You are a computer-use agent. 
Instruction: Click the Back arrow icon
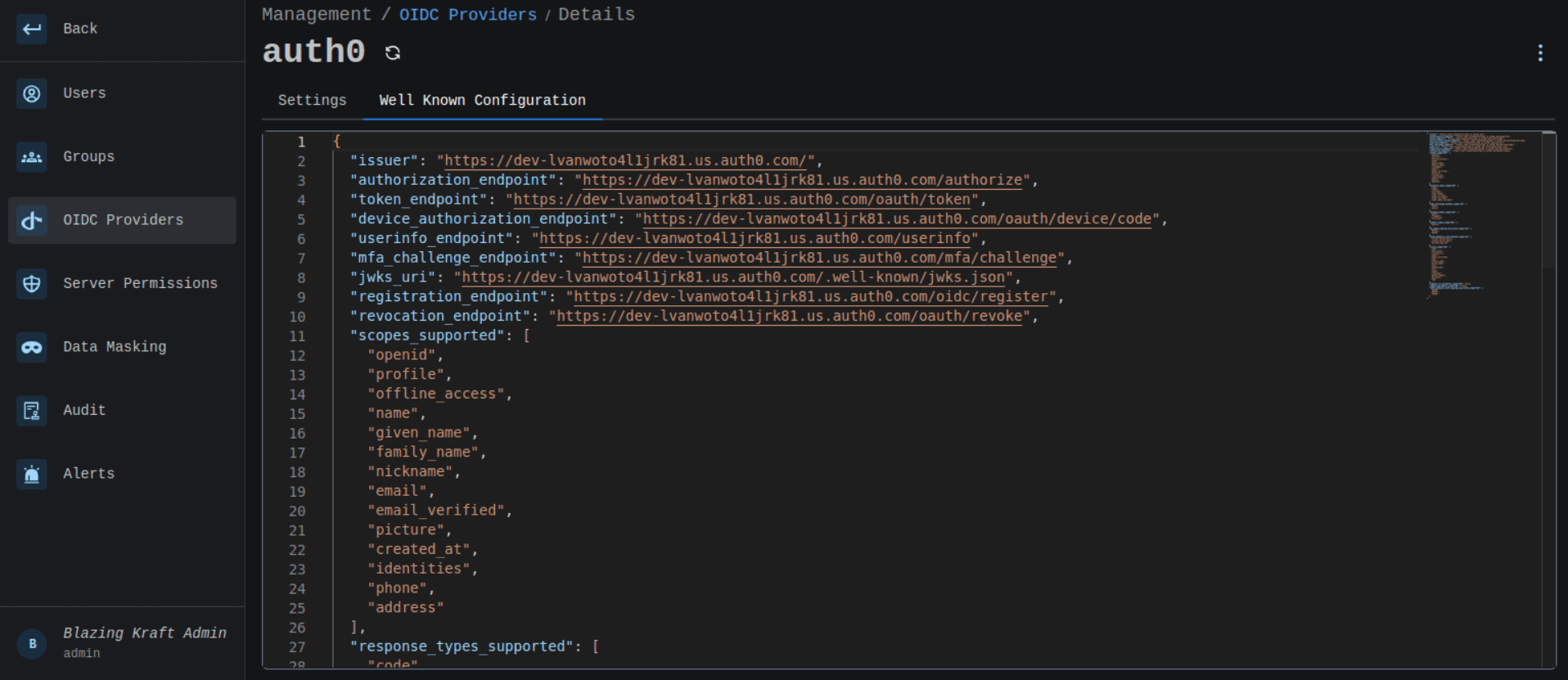[x=32, y=29]
